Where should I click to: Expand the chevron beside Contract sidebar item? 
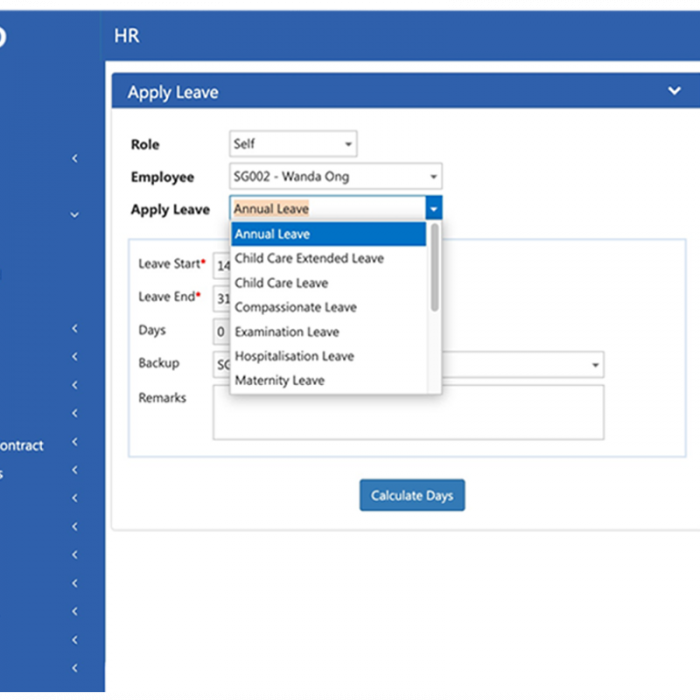(75, 443)
